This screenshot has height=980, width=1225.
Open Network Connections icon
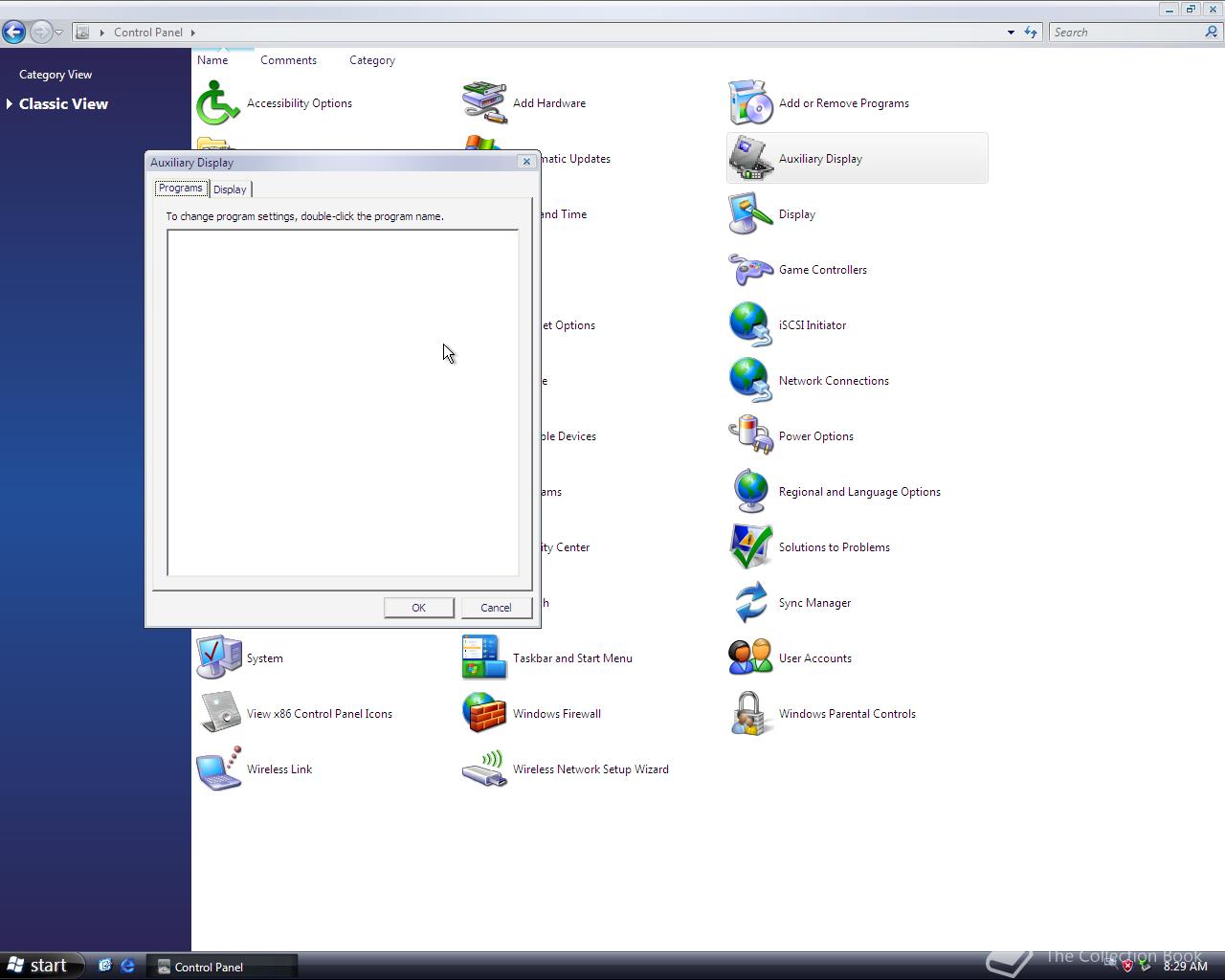[x=750, y=381]
